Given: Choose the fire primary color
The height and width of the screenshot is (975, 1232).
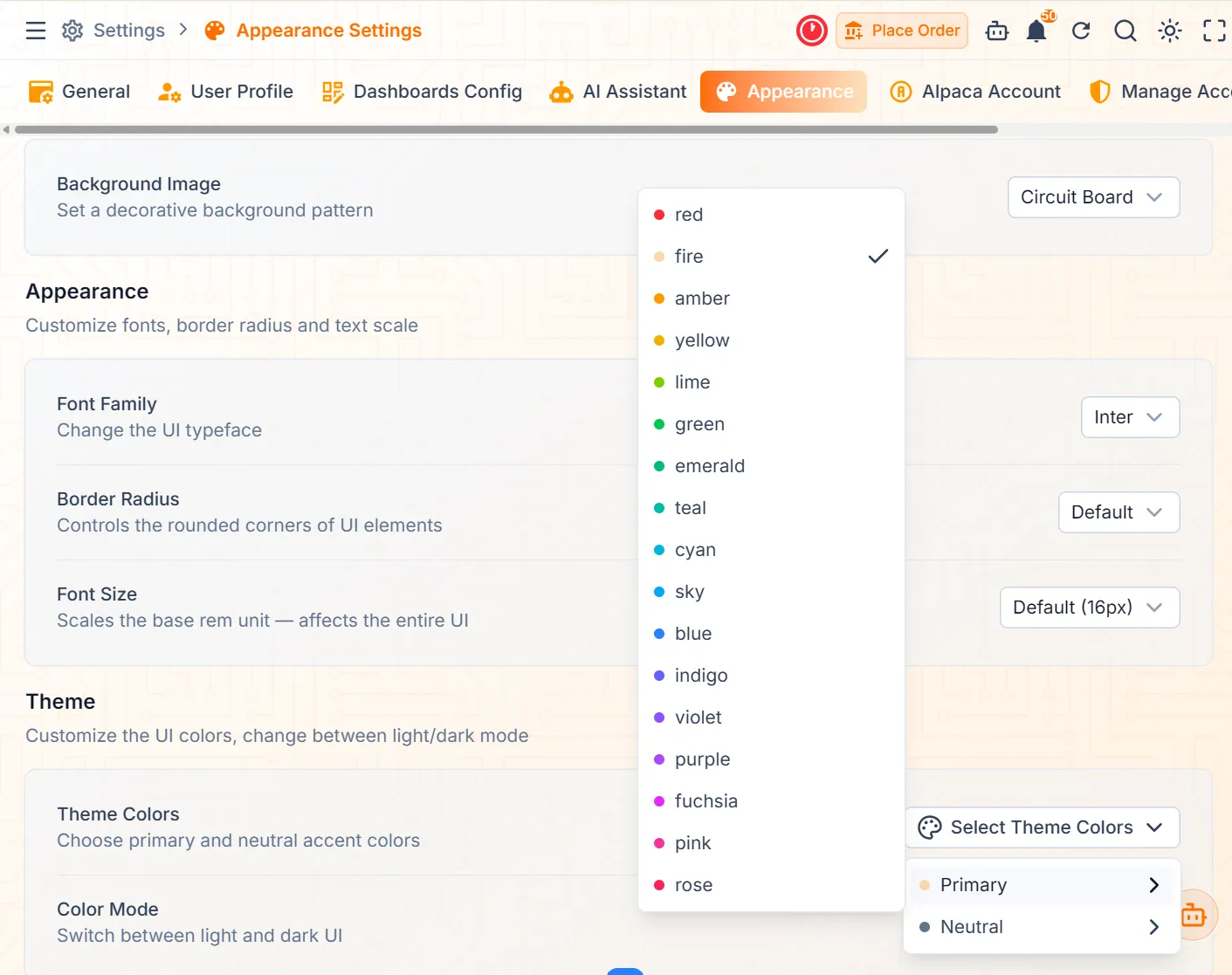Looking at the screenshot, I should (771, 257).
